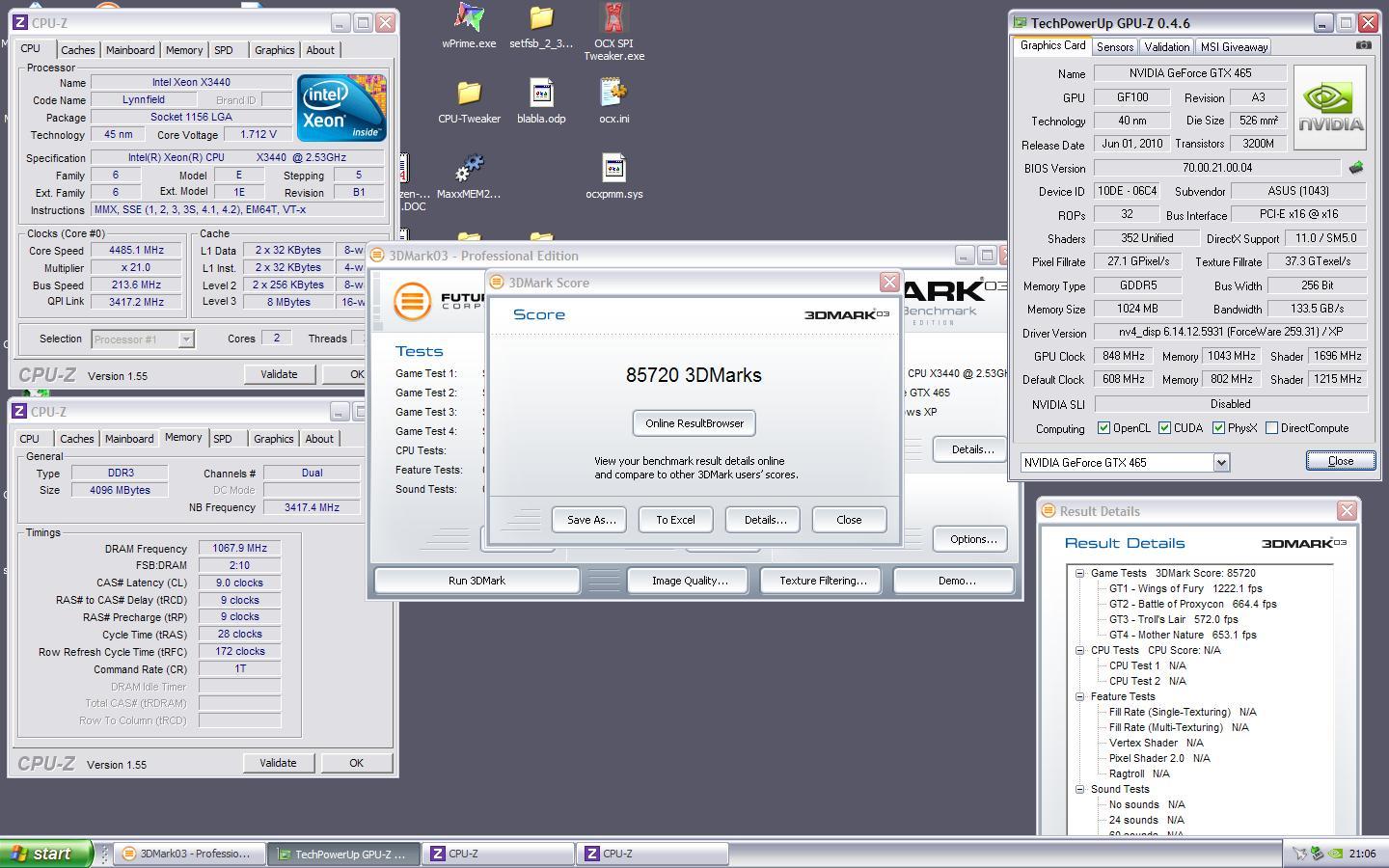1389x868 pixels.
Task: Open ocx.ini file icon
Action: [613, 101]
